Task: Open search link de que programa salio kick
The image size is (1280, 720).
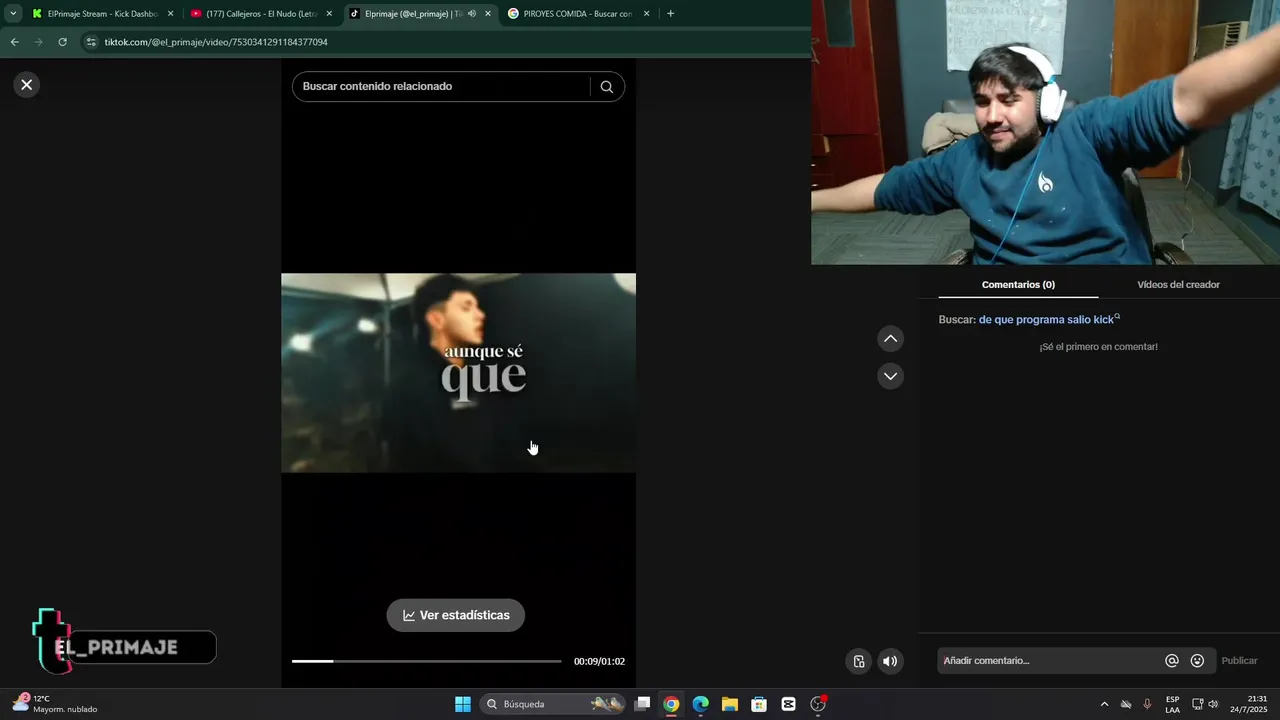Action: (1049, 319)
